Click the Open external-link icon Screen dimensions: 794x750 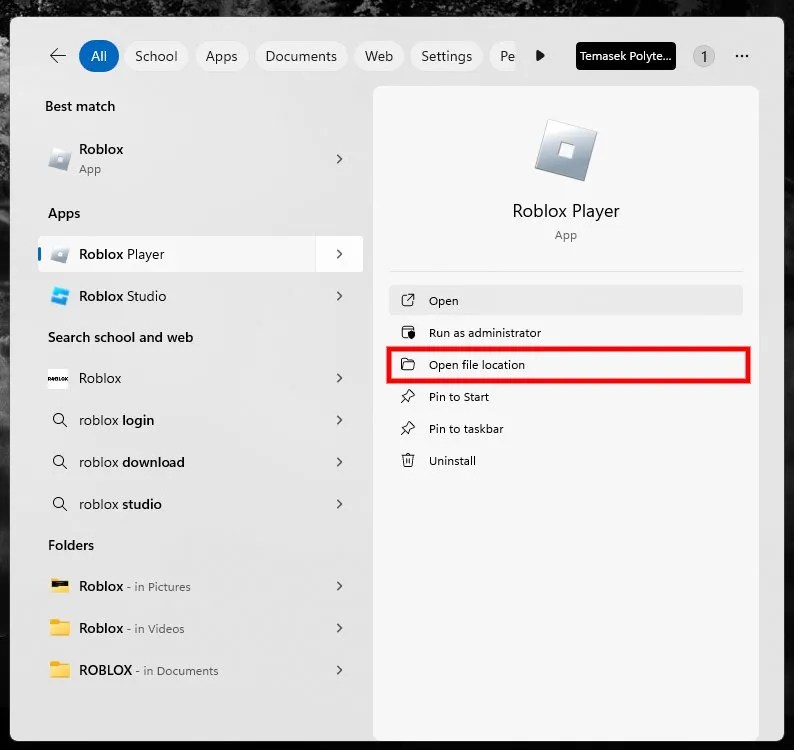pyautogui.click(x=408, y=300)
